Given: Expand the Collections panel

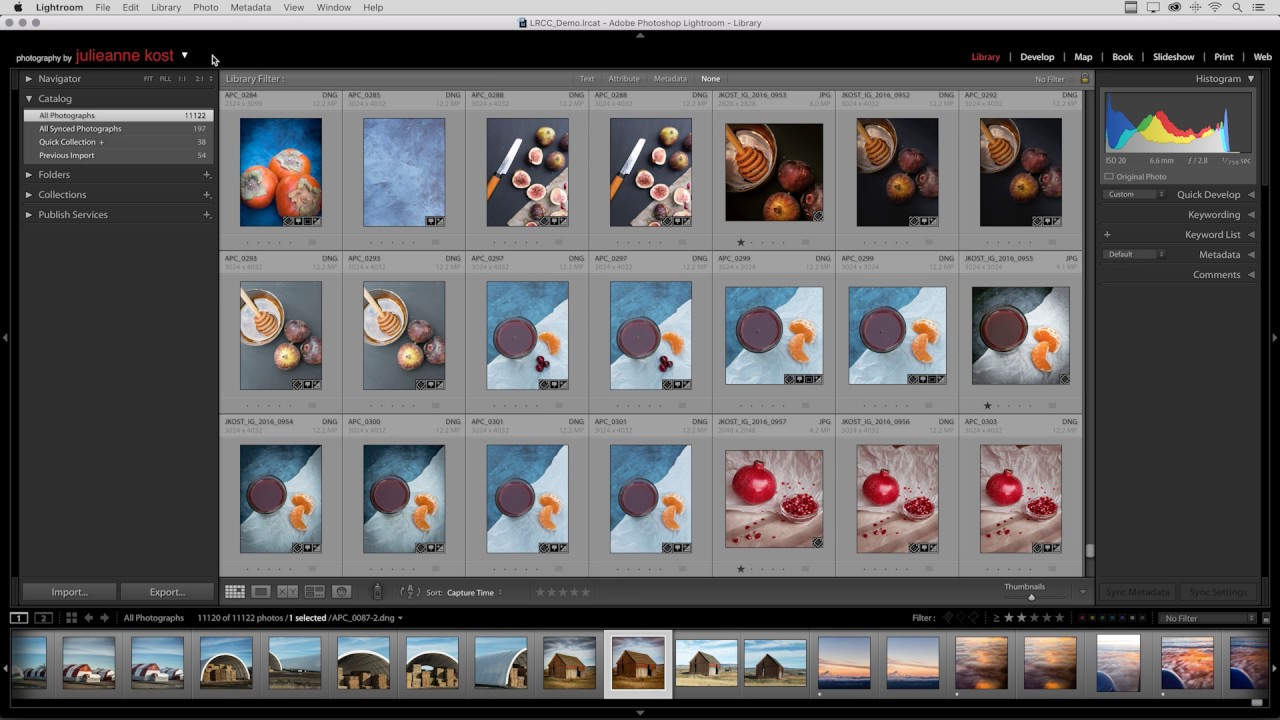Looking at the screenshot, I should coord(29,195).
